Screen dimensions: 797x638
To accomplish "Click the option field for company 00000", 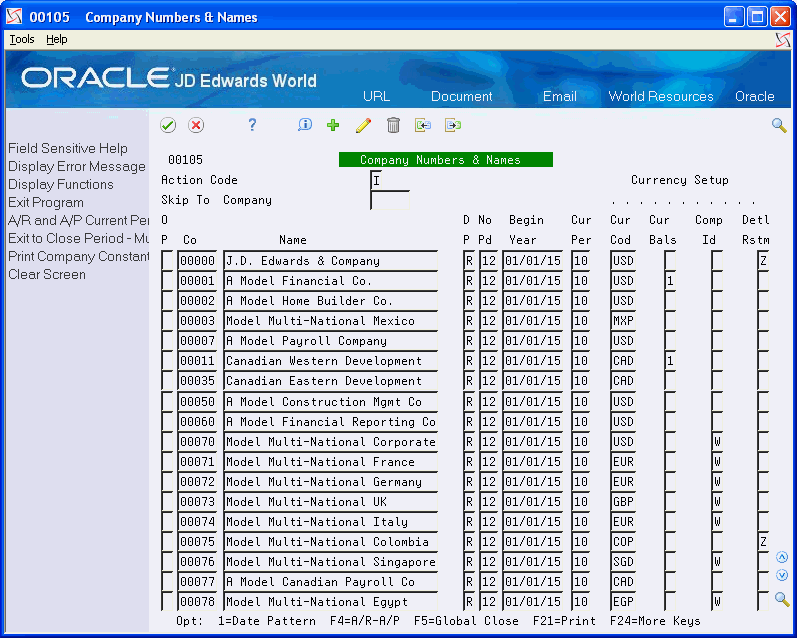I will coord(167,261).
